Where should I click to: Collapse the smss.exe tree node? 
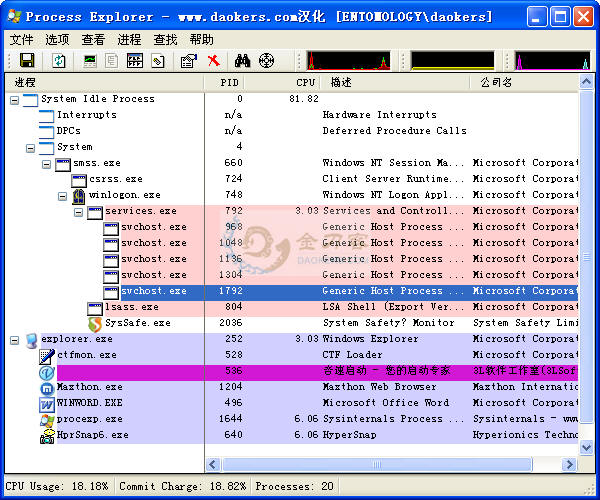(46, 164)
